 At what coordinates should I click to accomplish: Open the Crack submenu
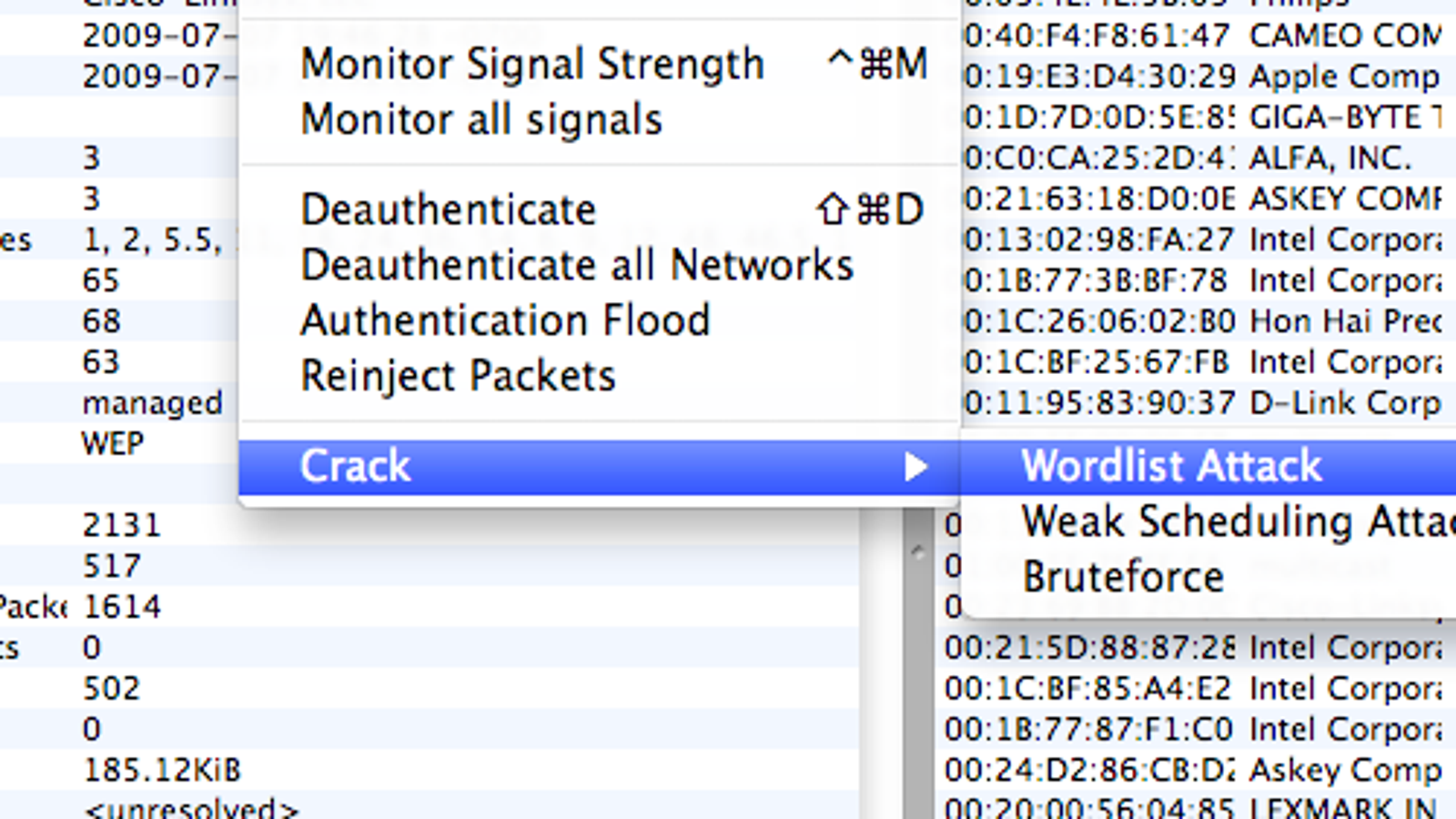600,467
